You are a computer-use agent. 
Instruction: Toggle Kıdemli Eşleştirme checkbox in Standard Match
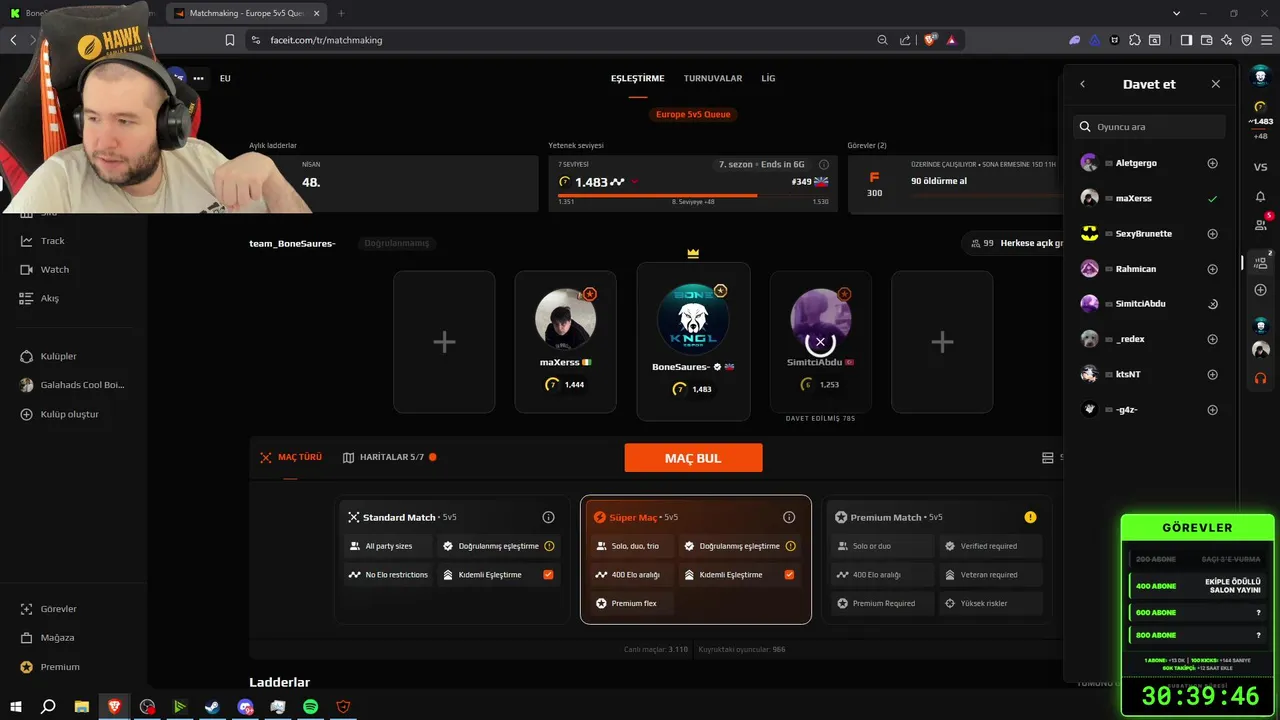point(548,575)
